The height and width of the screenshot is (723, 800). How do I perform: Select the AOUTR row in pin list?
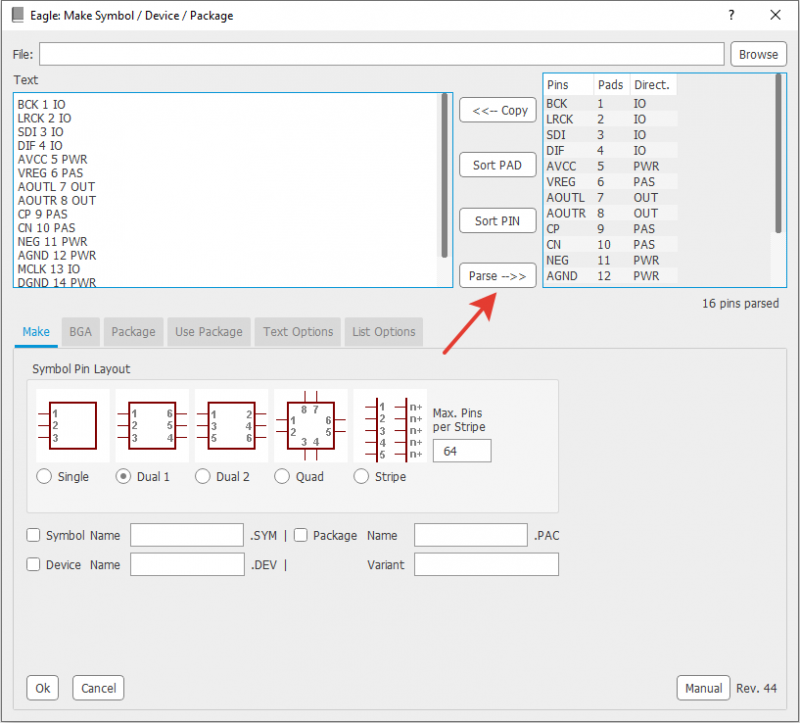point(611,213)
